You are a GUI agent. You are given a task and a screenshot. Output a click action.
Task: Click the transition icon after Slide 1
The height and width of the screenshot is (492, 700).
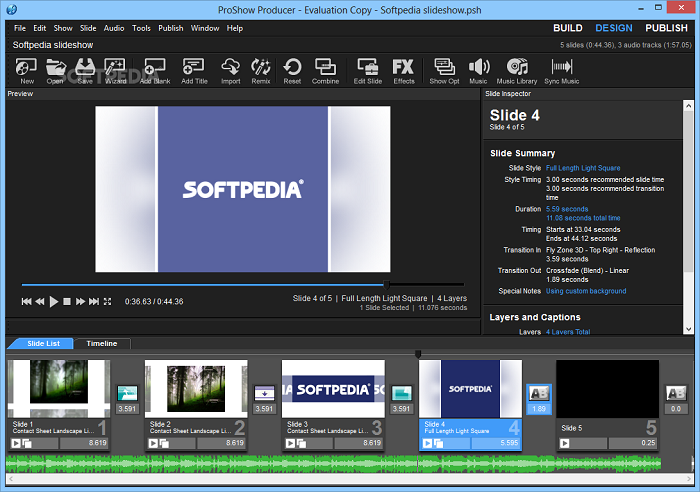[x=127, y=393]
